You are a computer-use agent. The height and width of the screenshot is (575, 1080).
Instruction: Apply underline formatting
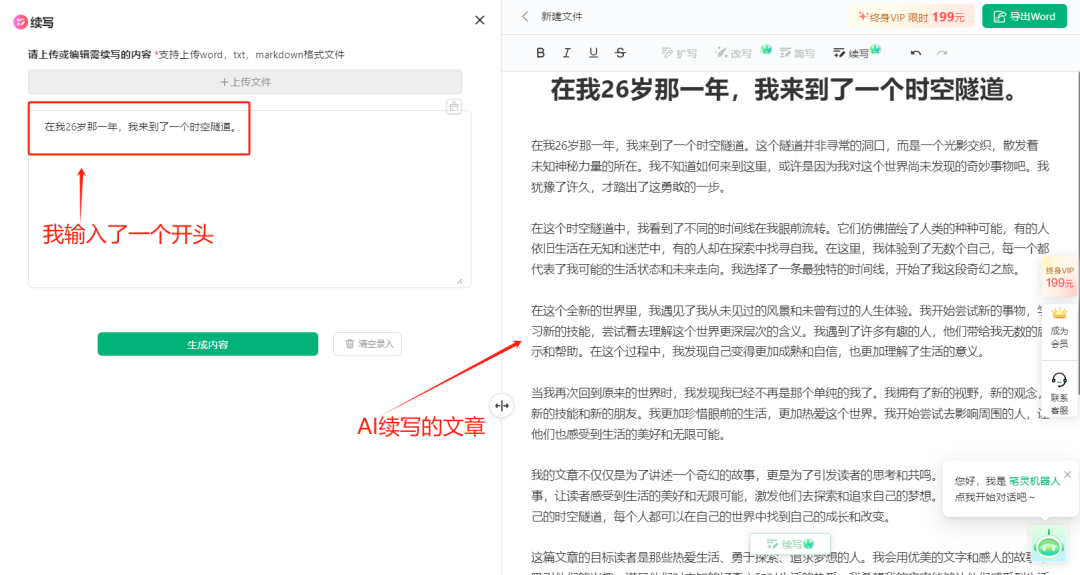[593, 53]
